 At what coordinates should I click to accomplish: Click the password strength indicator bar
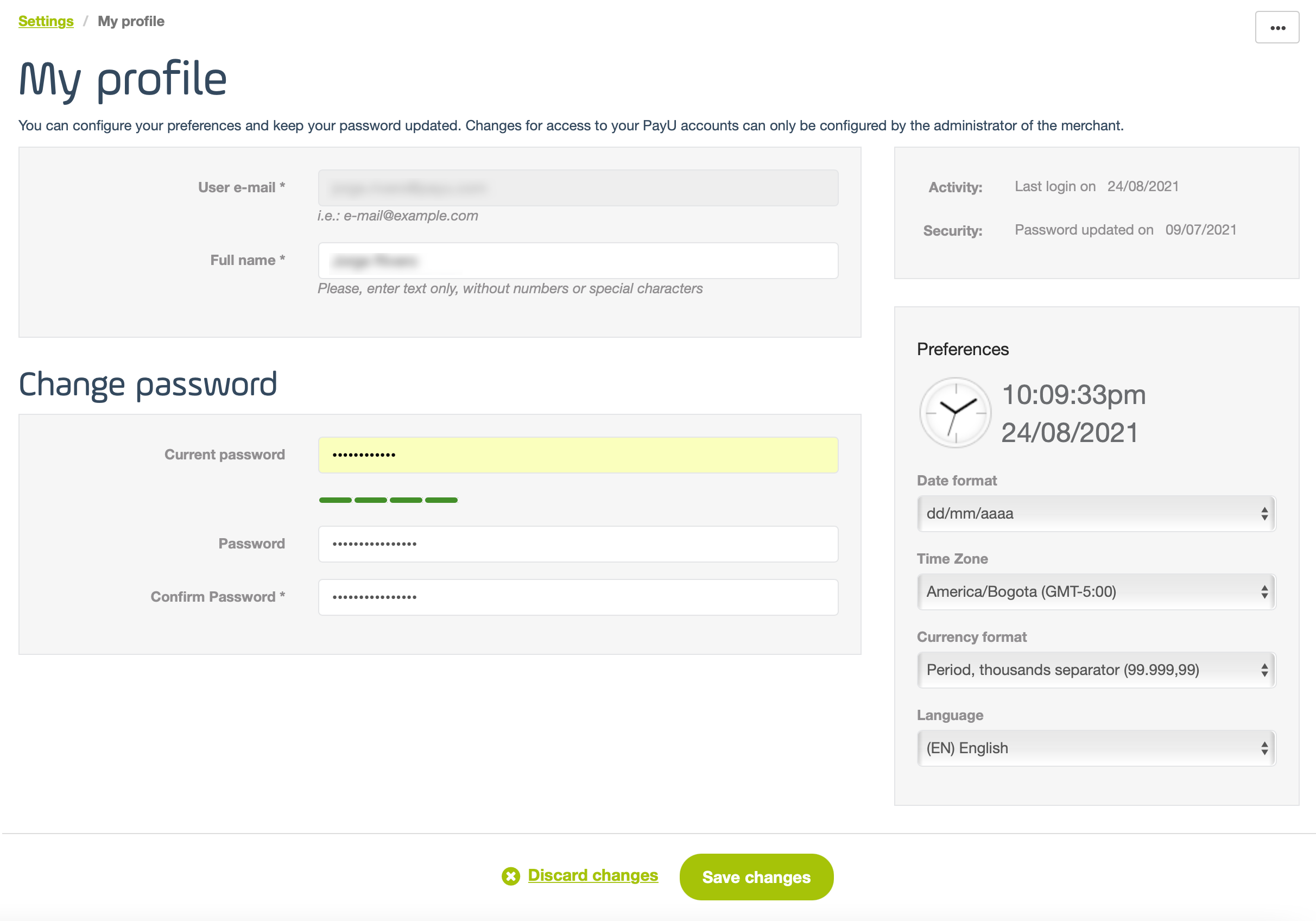(x=388, y=500)
